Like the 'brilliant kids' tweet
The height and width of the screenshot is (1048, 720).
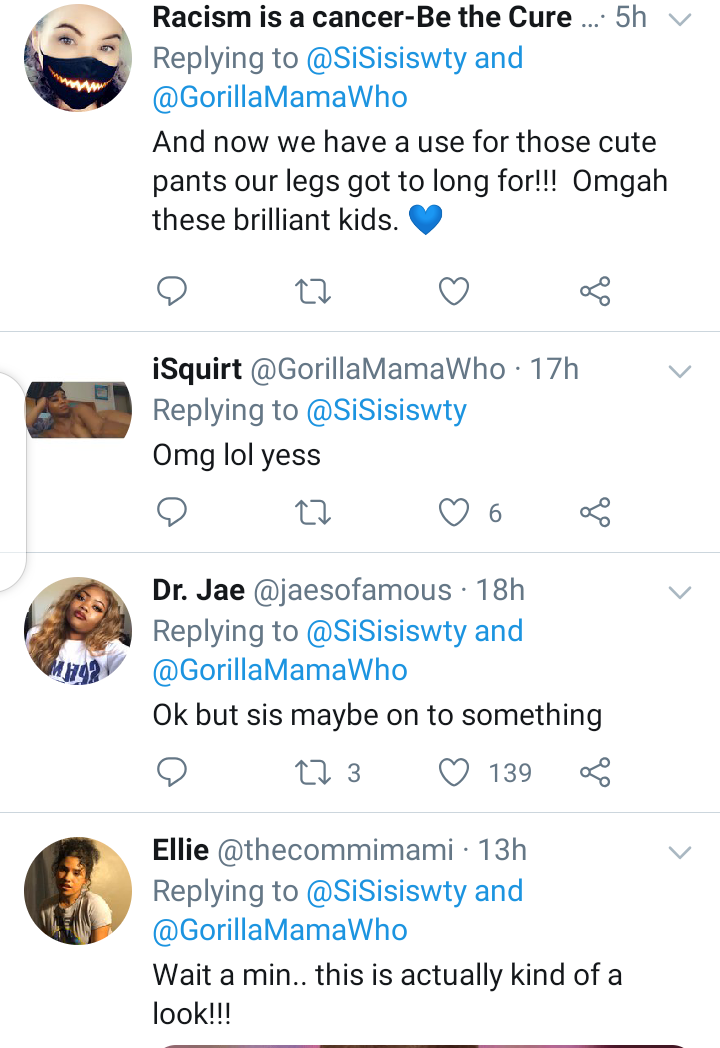455,291
